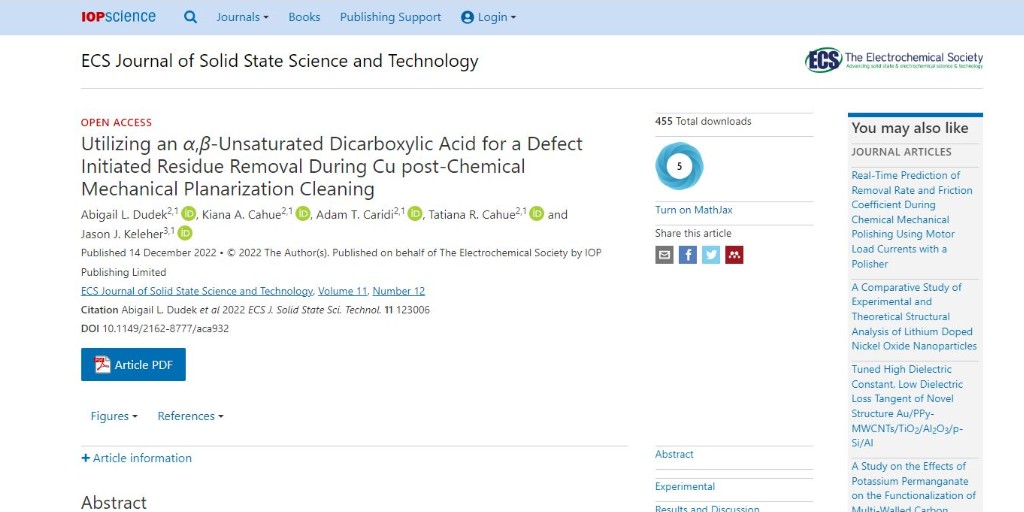Click the IOPscience logo

click(x=118, y=17)
